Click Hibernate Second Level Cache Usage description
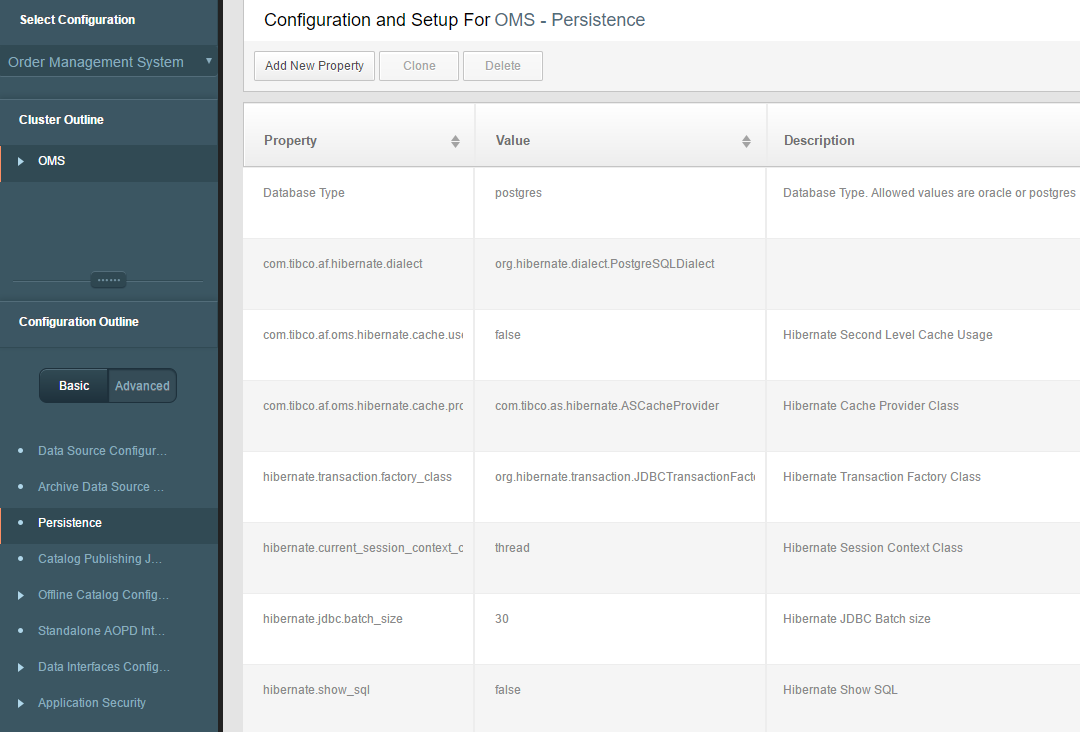The height and width of the screenshot is (732, 1080). click(x=888, y=335)
